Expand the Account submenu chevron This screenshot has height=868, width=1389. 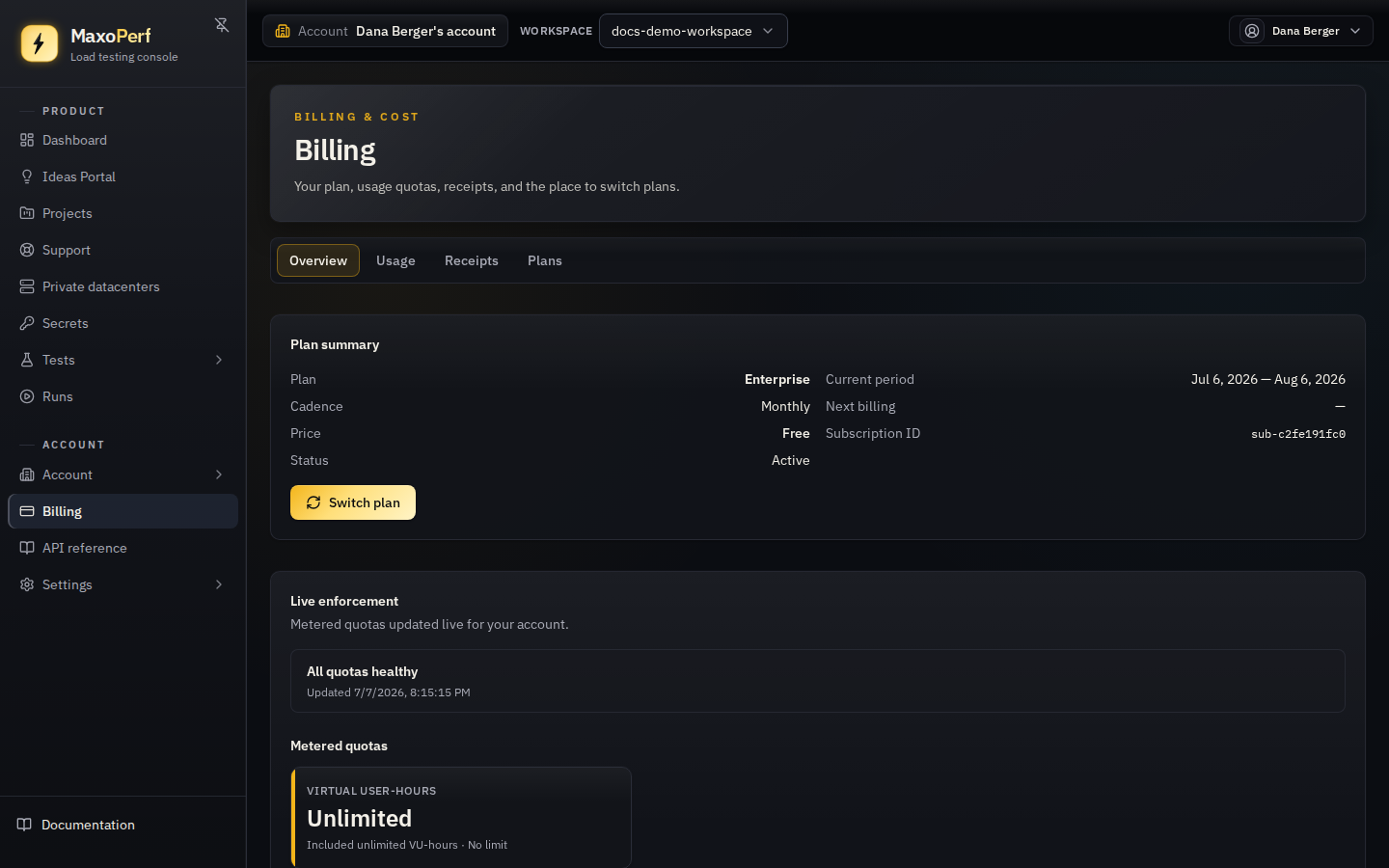(x=219, y=475)
